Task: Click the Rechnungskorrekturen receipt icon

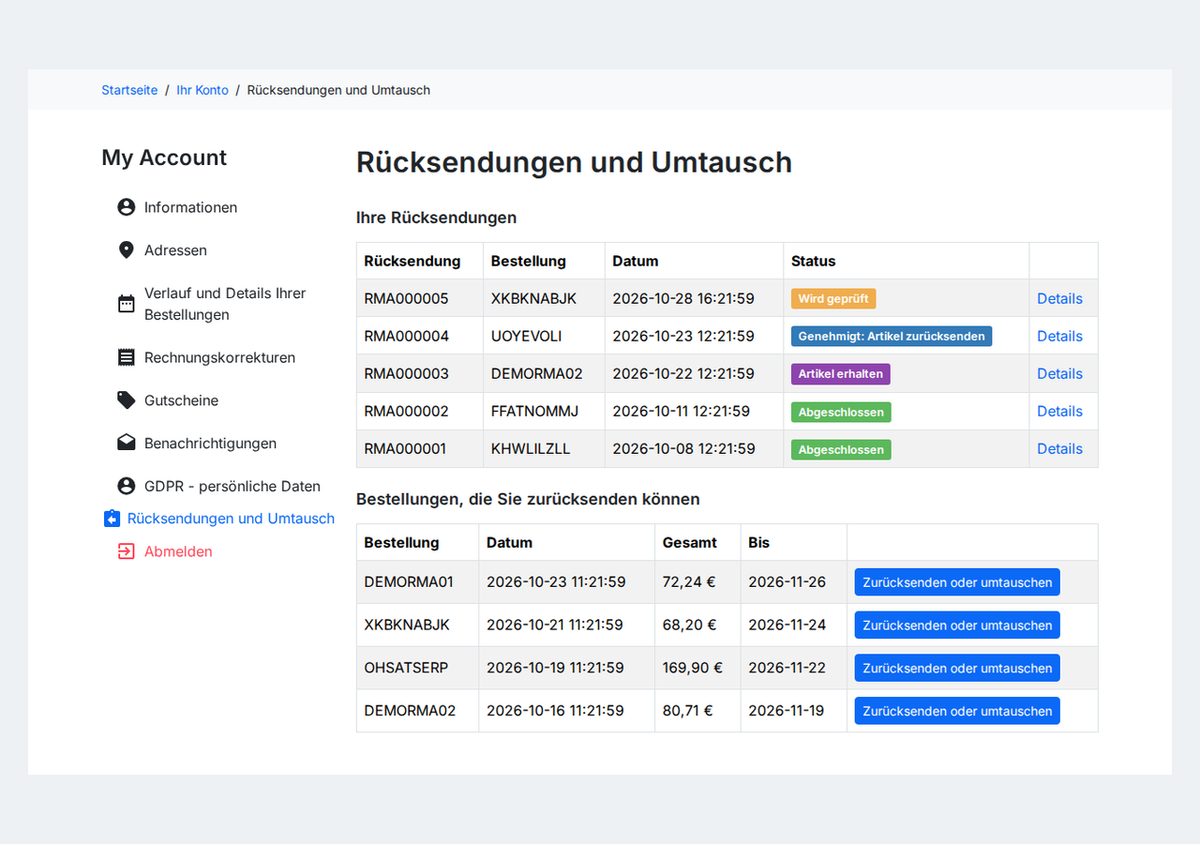Action: coord(126,357)
